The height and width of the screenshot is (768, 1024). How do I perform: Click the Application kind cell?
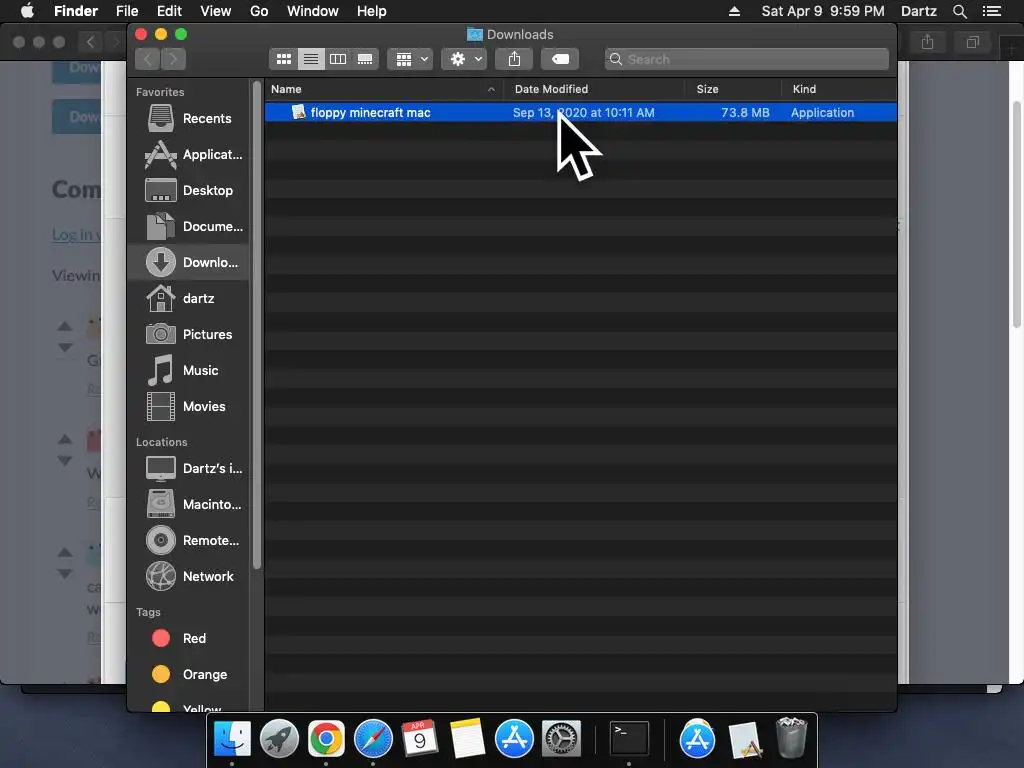[x=822, y=112]
